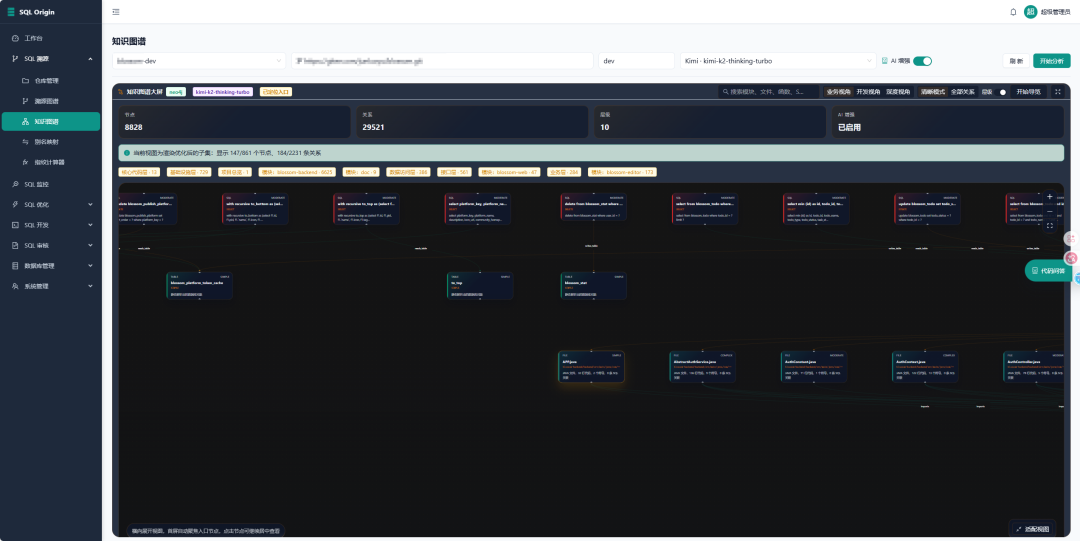
Task: Filter by 基础设施层 · 729 tag
Action: point(189,172)
